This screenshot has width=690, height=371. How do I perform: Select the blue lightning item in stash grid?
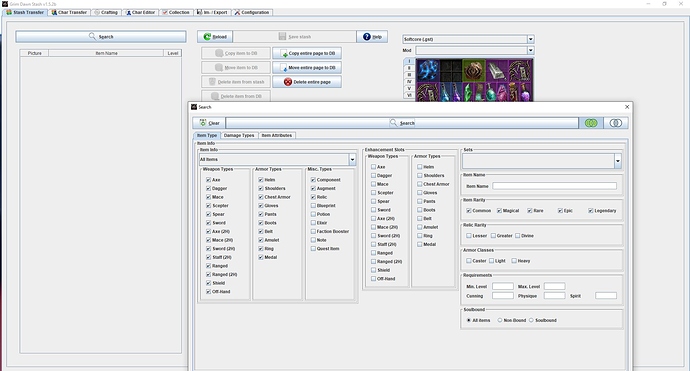pos(427,70)
